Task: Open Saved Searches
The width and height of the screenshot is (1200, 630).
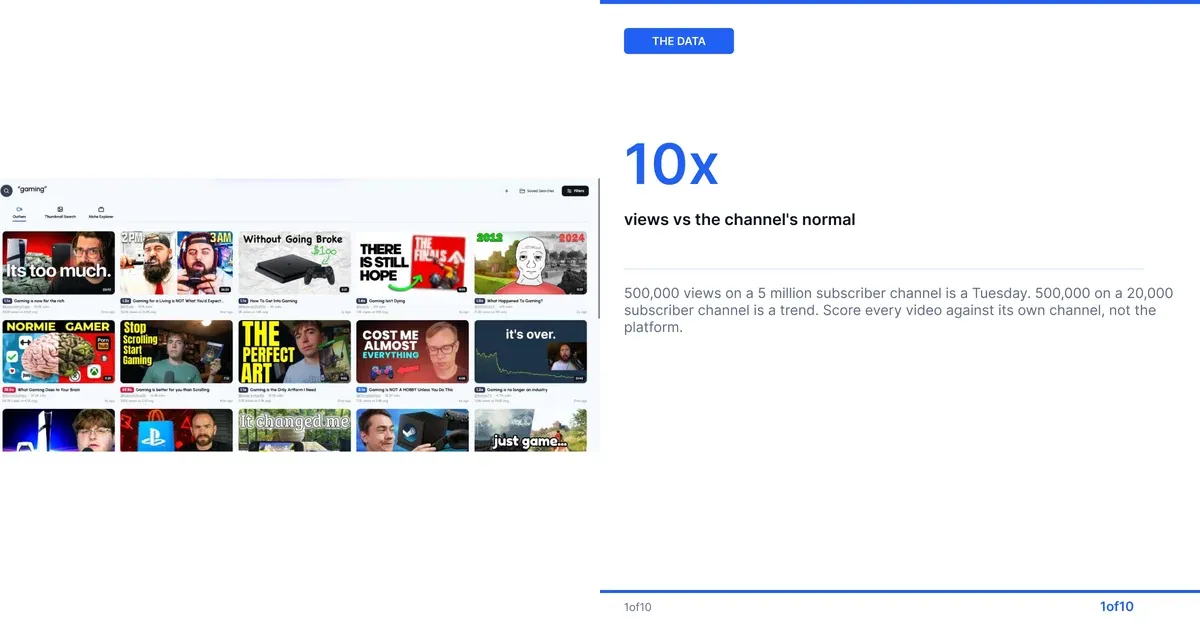Action: coord(537,190)
